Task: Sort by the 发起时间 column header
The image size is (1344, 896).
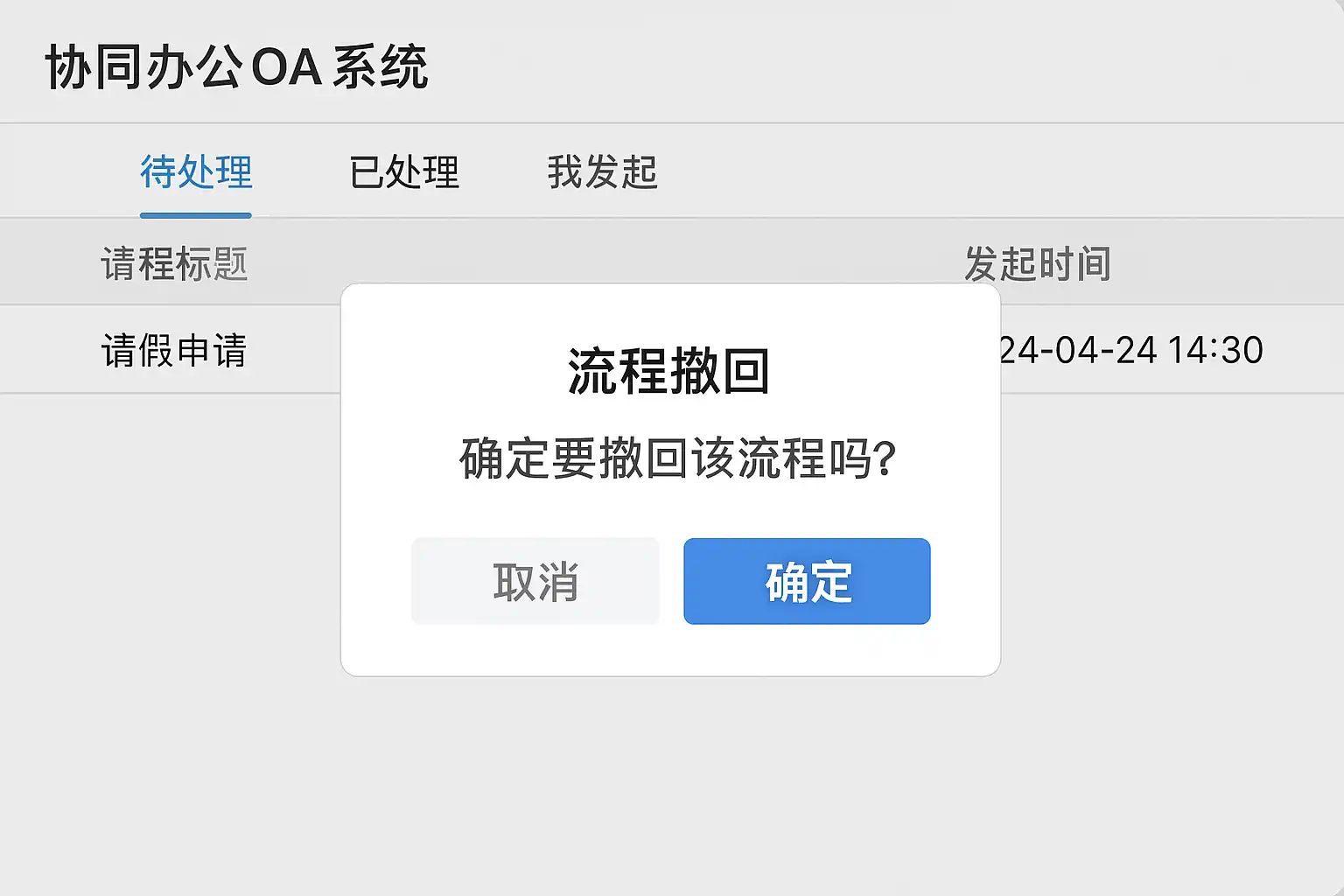Action: pyautogui.click(x=1038, y=263)
